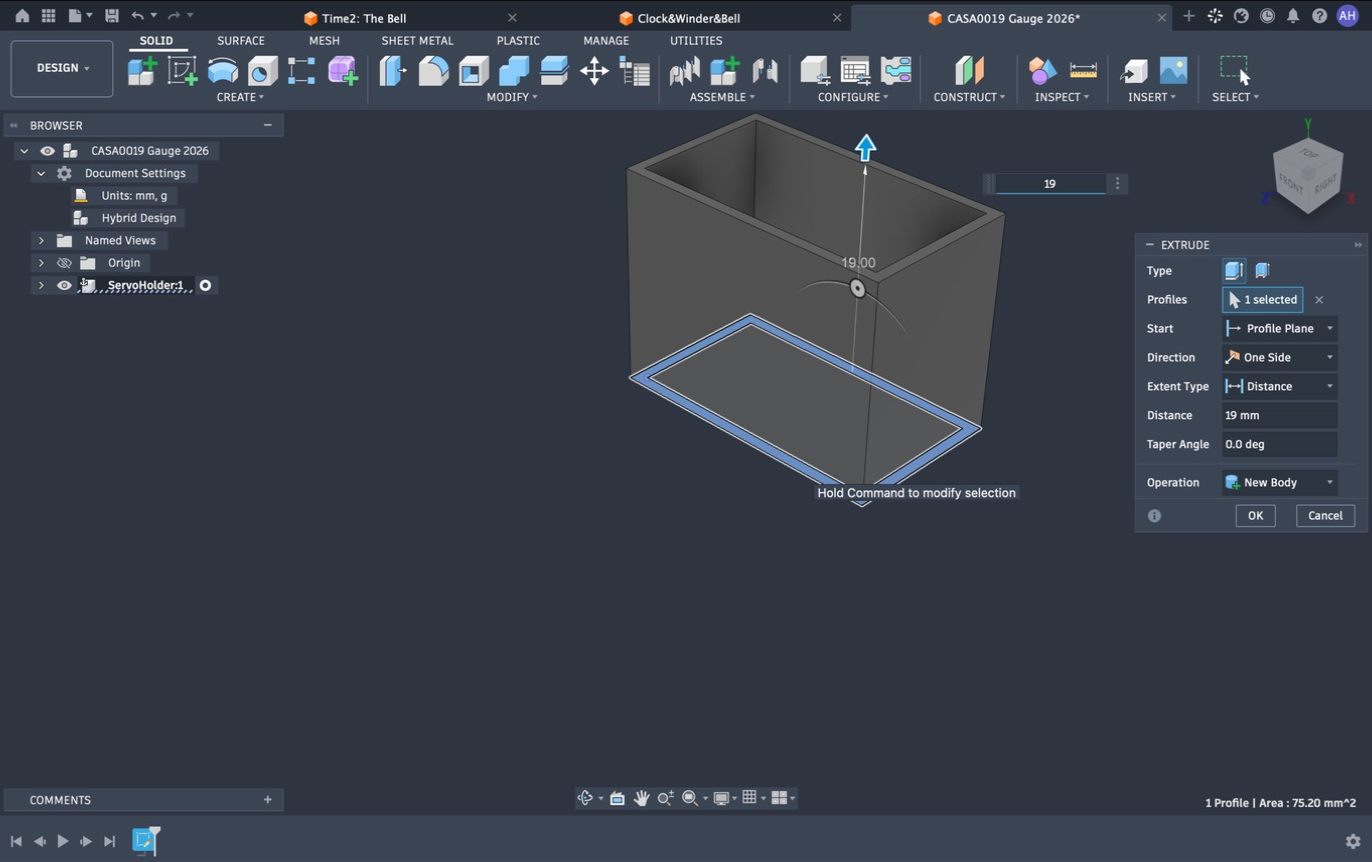Viewport: 1372px width, 862px height.
Task: Click the Extrude info icon
Action: [x=1154, y=516]
